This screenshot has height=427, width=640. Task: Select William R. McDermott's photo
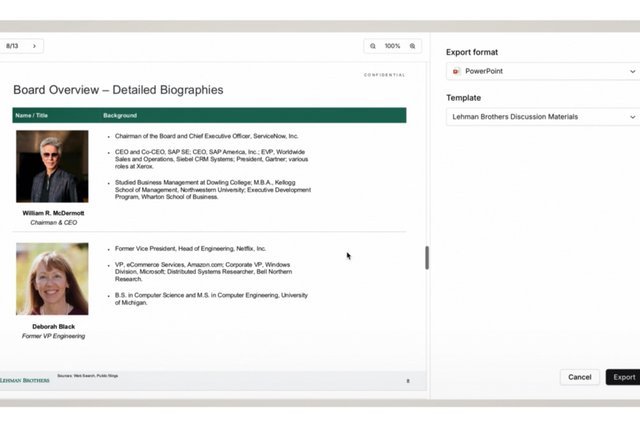(x=52, y=166)
